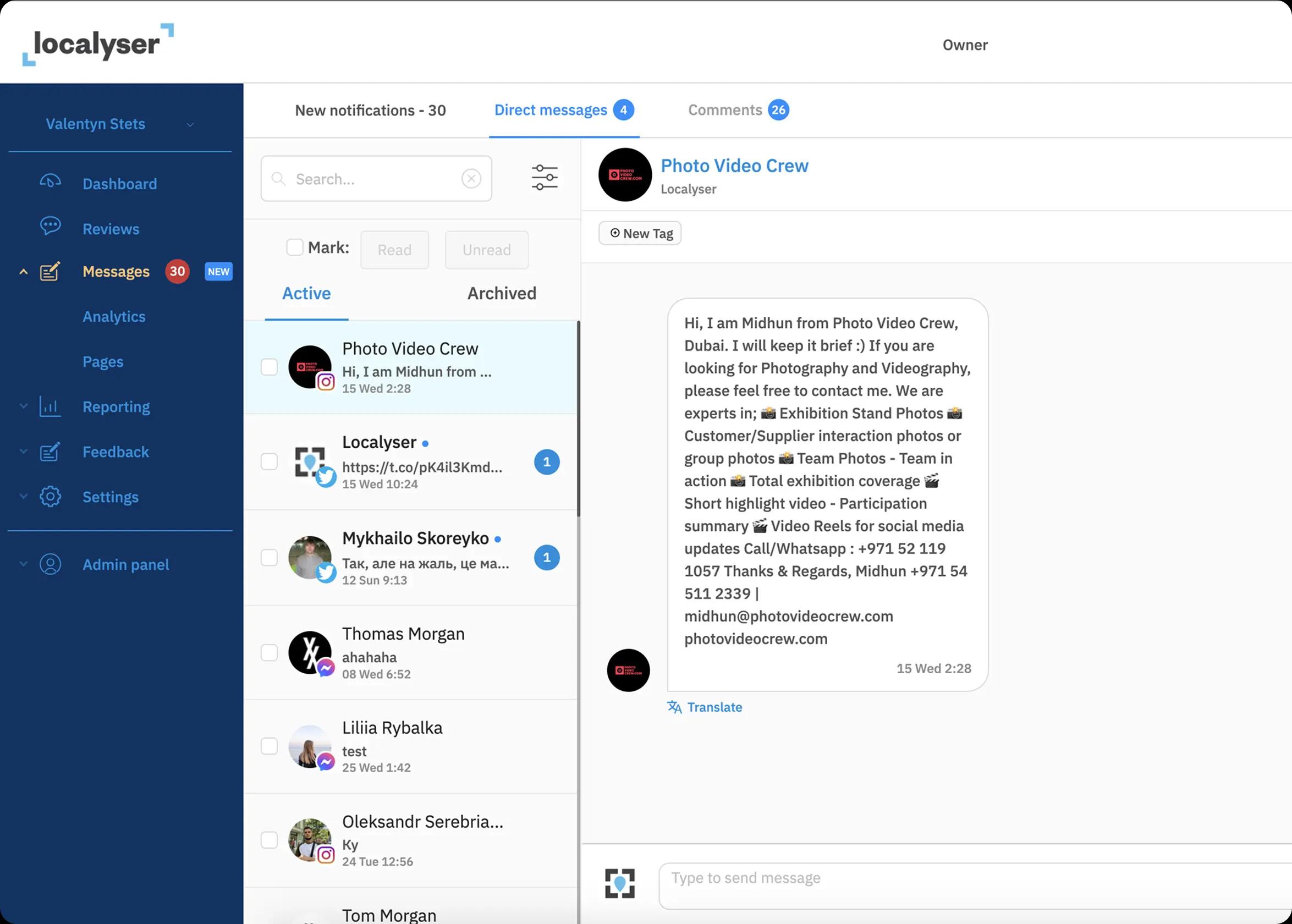Check the Localyser conversation checkbox
Viewport: 1292px width, 924px height.
click(269, 461)
